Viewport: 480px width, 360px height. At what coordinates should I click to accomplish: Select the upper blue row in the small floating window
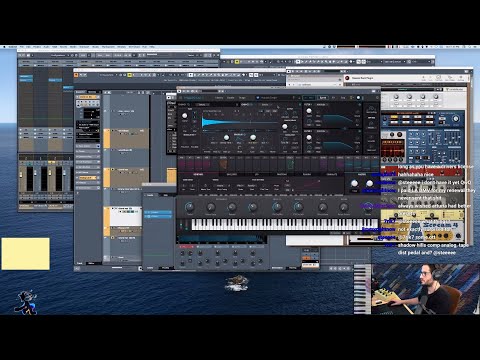[158, 212]
